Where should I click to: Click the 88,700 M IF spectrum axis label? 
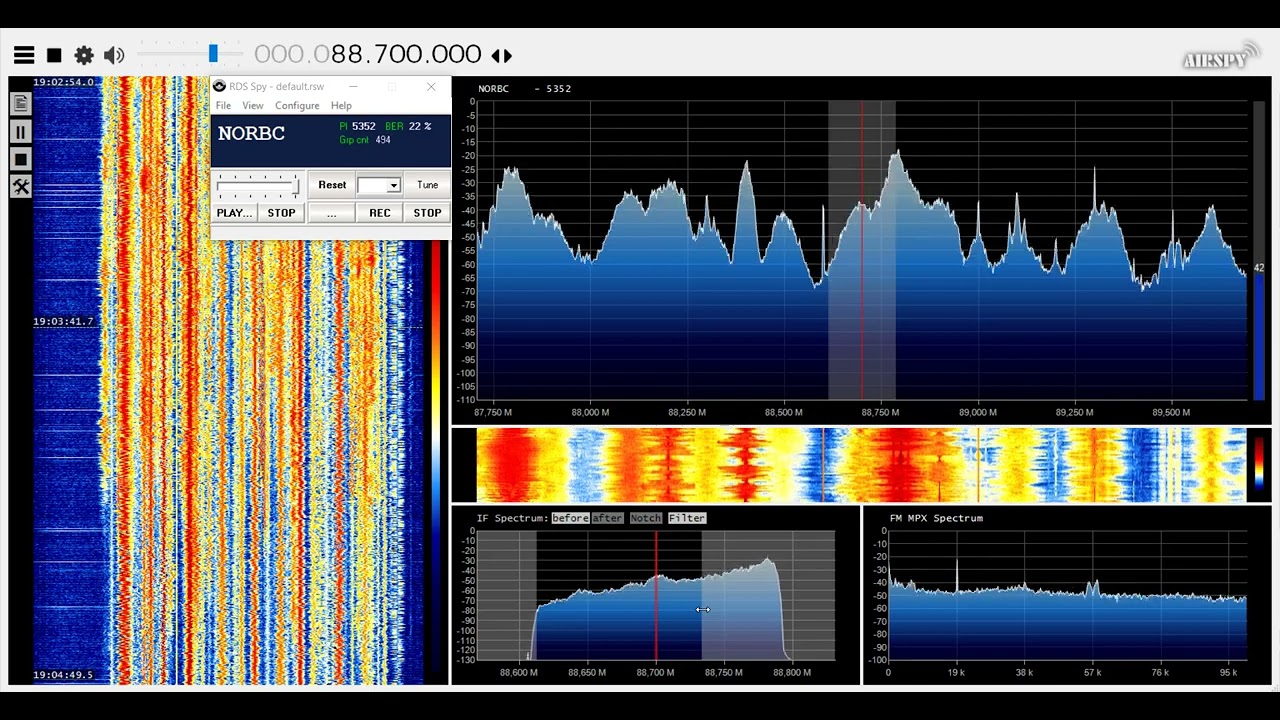pos(655,672)
